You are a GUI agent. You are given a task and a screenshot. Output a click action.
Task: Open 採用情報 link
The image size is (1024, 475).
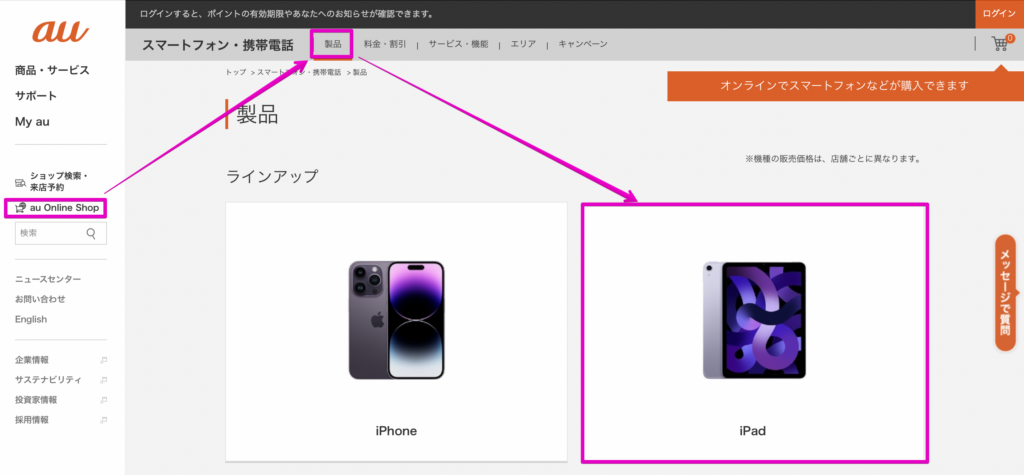[32, 420]
